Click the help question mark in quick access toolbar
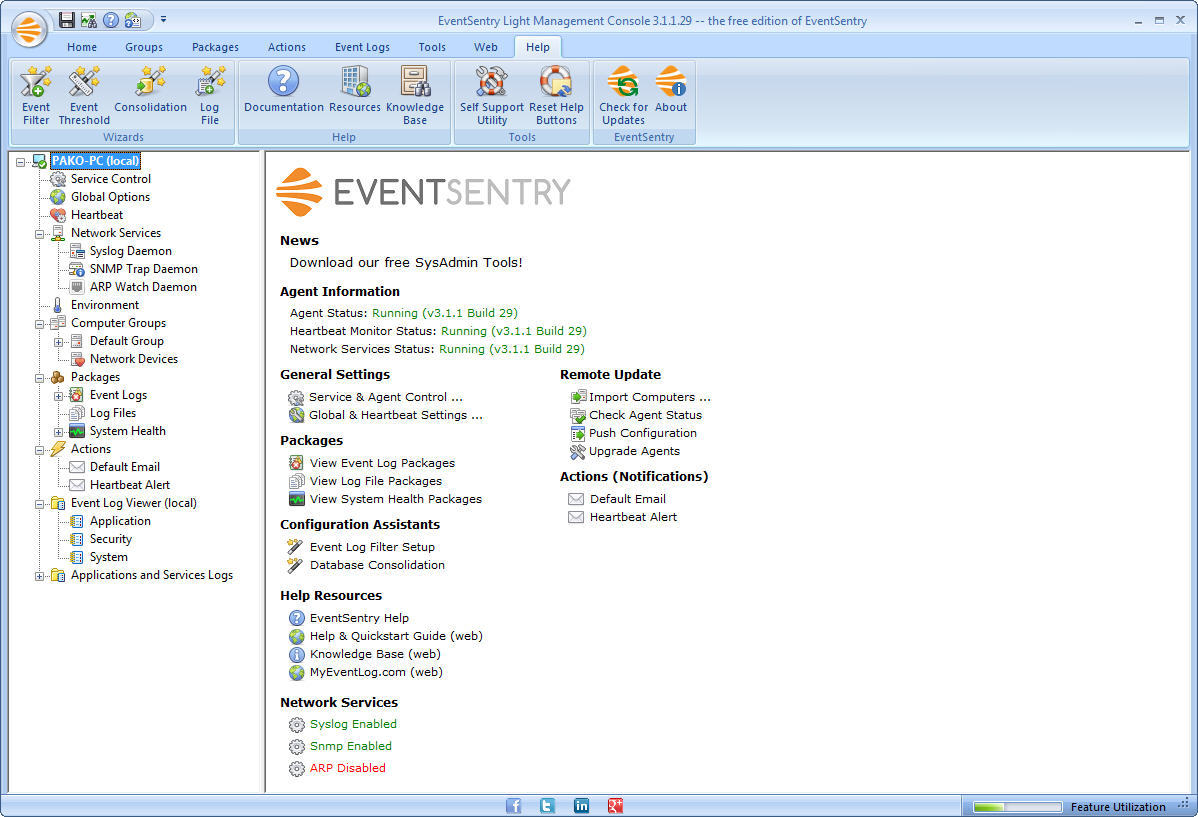 111,20
